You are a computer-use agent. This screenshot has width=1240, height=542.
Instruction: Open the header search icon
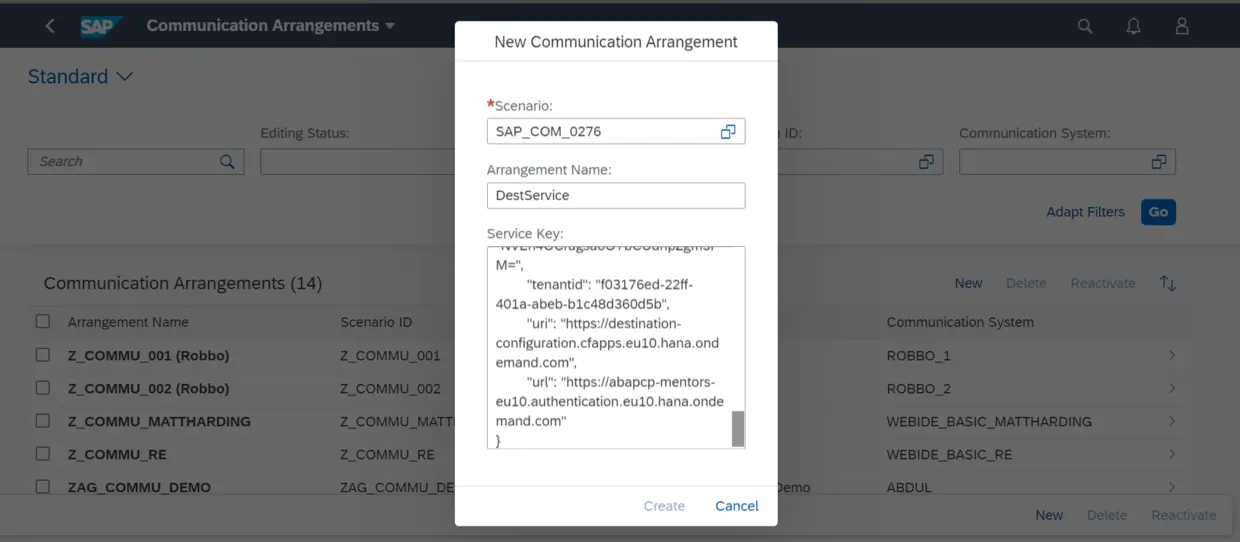(1085, 26)
